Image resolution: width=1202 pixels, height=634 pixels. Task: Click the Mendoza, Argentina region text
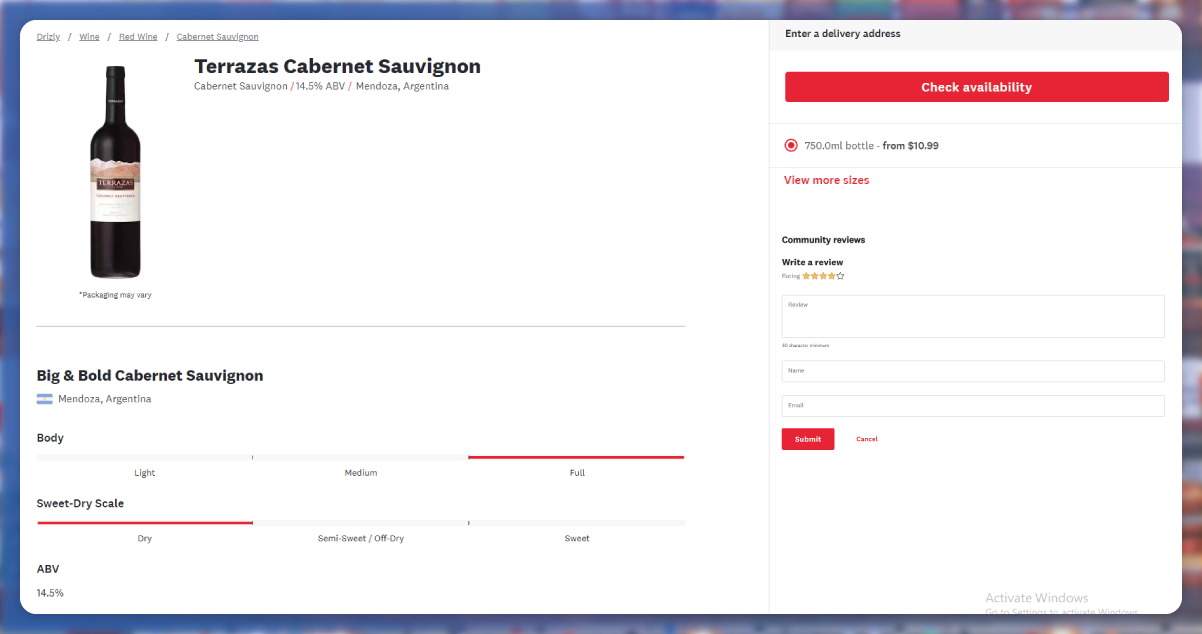[105, 399]
